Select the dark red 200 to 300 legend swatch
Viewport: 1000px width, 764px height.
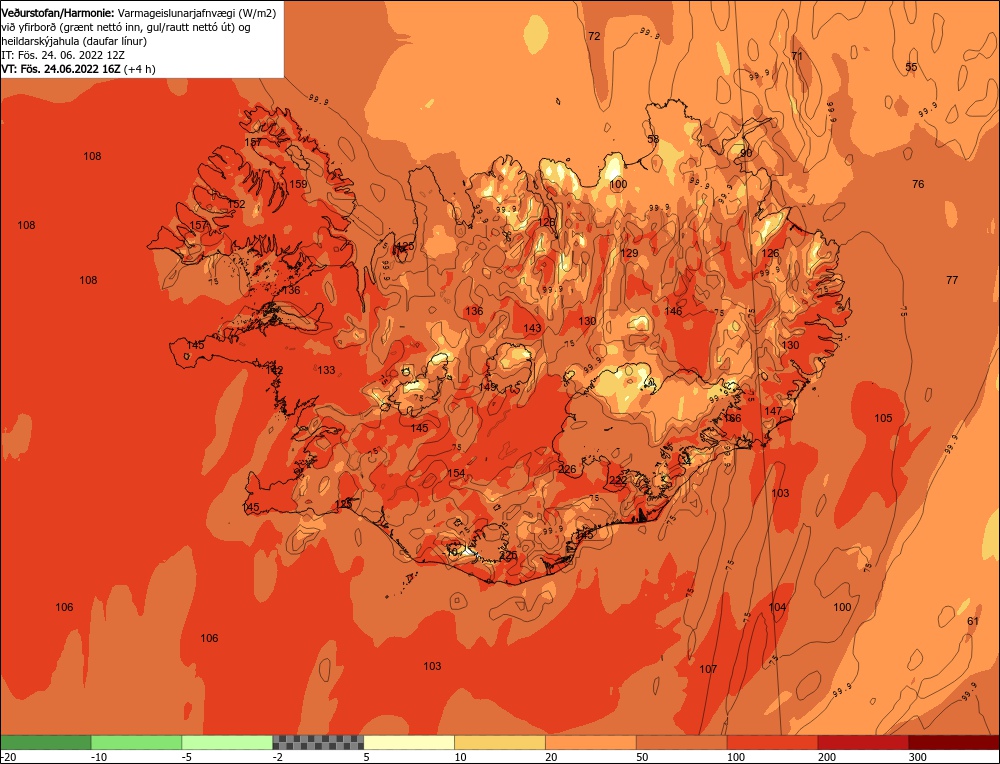[863, 742]
